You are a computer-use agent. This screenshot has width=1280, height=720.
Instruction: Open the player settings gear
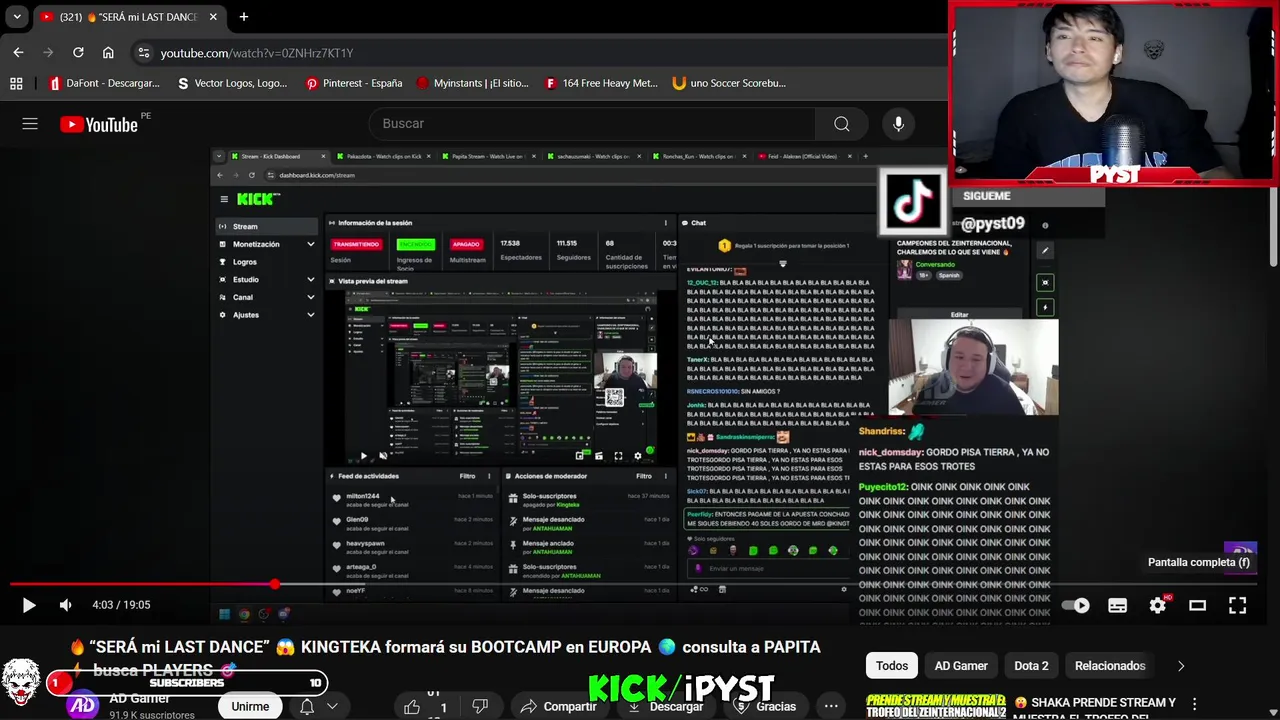tap(1157, 605)
